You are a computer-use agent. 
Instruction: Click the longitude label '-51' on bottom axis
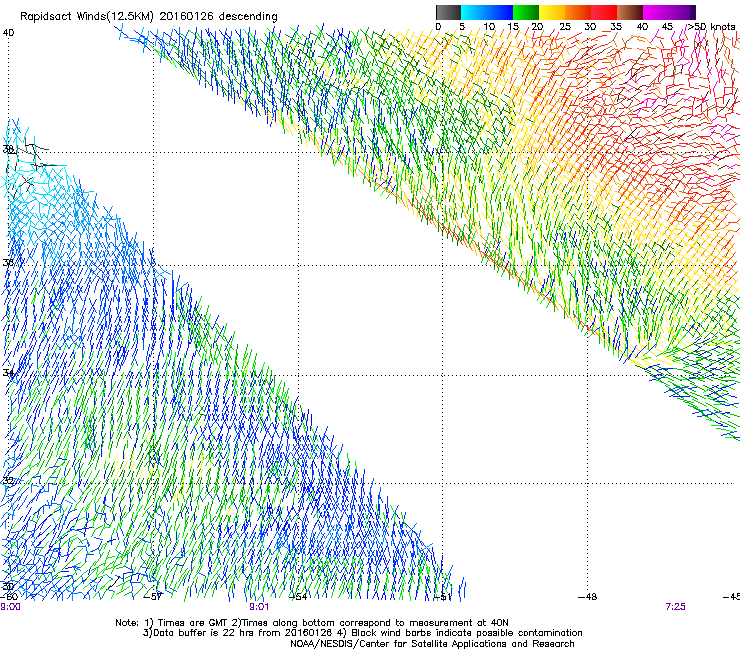[443, 597]
